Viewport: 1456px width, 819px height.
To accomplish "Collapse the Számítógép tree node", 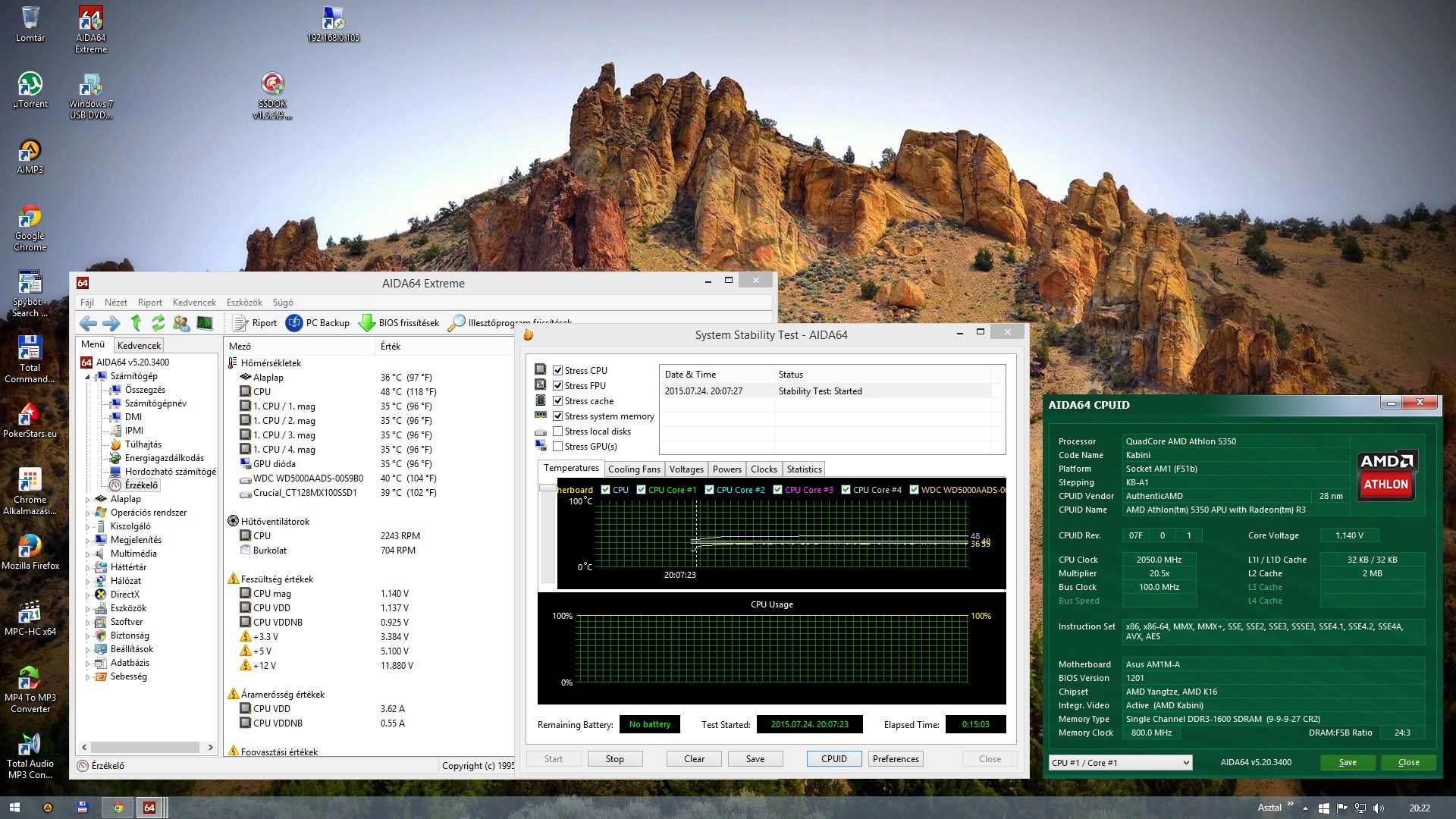I will [87, 377].
